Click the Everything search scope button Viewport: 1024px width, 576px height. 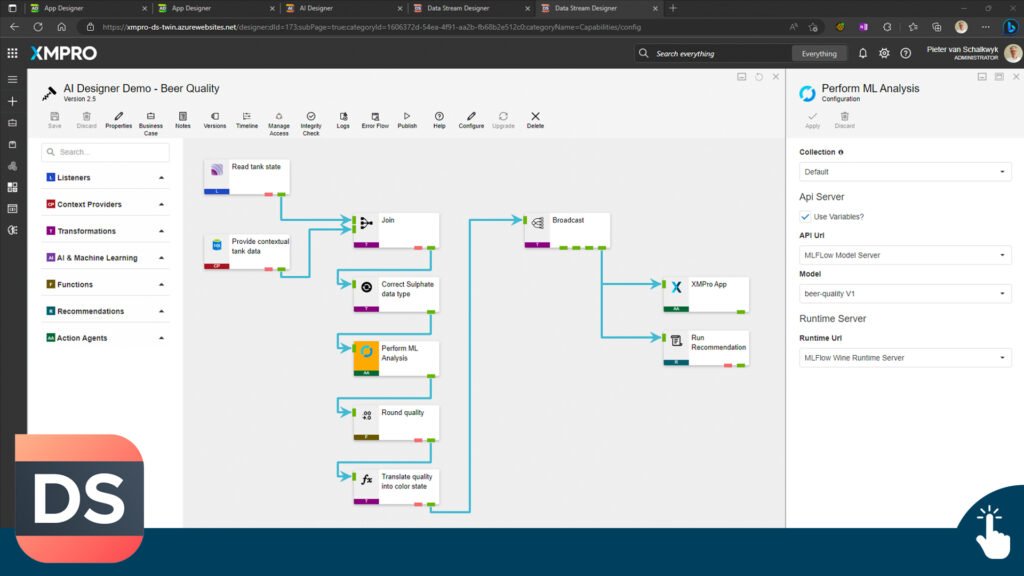point(819,53)
